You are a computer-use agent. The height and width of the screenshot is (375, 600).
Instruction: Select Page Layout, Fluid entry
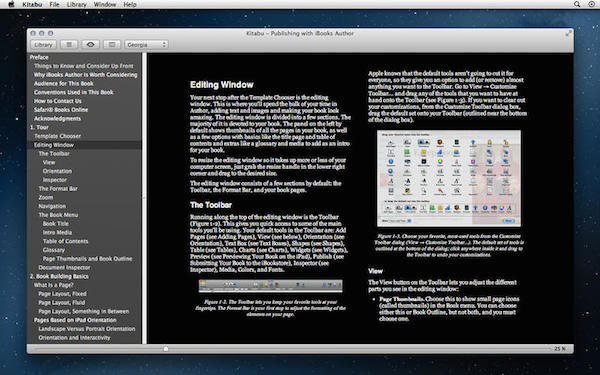point(62,303)
